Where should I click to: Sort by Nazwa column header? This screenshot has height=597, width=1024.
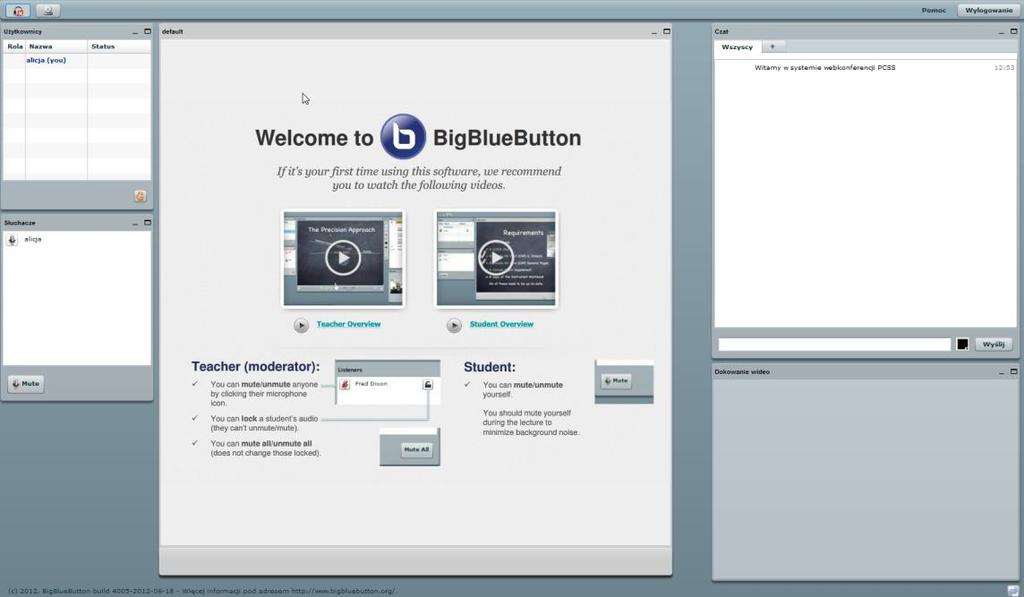coord(56,46)
